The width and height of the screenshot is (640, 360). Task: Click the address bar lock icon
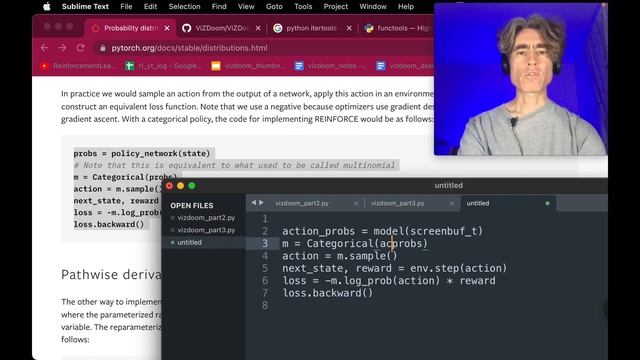pyautogui.click(x=102, y=48)
